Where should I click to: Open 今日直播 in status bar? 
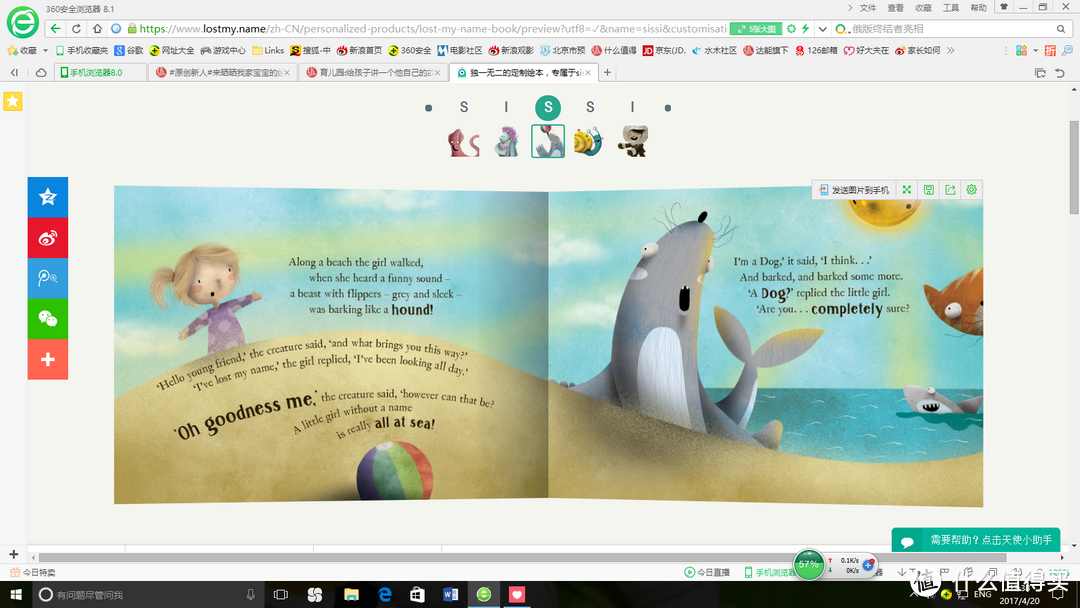[x=707, y=572]
